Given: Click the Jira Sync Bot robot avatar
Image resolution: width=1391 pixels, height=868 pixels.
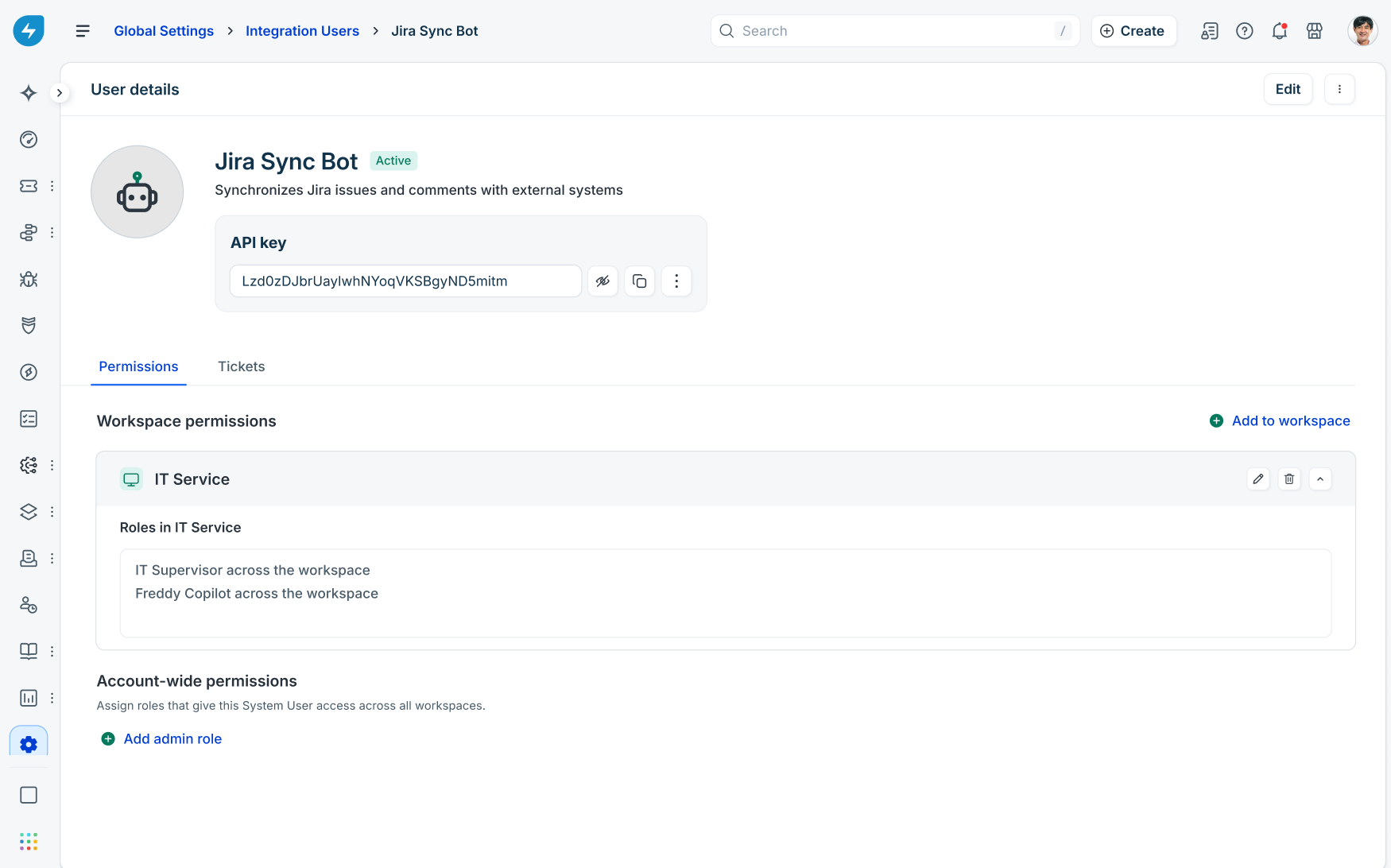Looking at the screenshot, I should (x=138, y=192).
